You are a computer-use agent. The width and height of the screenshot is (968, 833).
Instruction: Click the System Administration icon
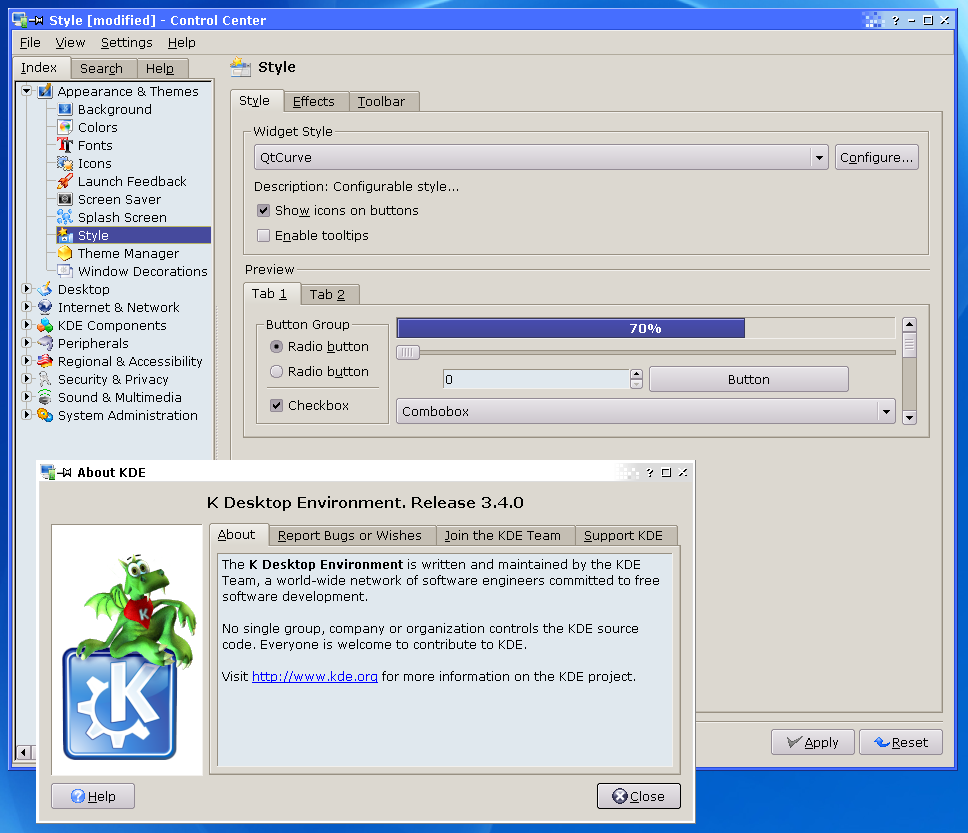pyautogui.click(x=45, y=415)
